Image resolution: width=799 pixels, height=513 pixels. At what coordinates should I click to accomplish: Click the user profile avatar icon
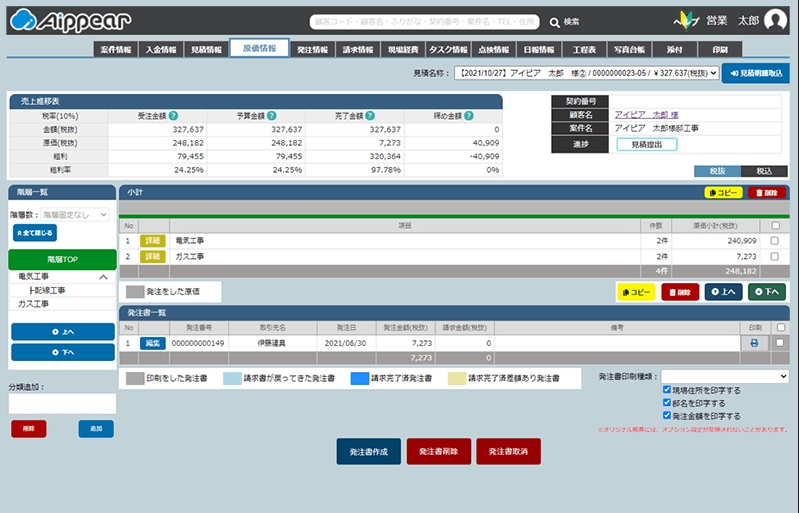click(x=775, y=20)
